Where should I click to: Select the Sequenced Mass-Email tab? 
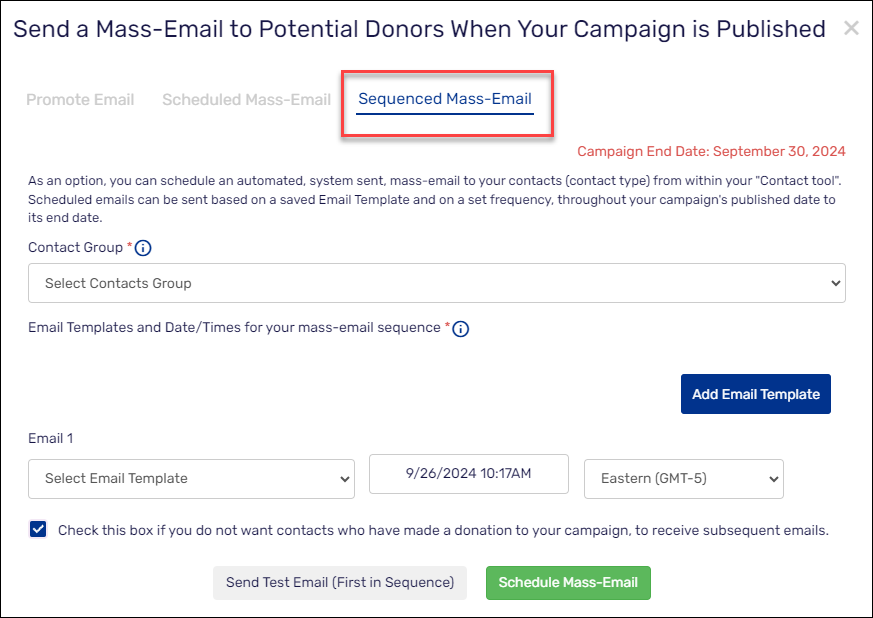(445, 99)
